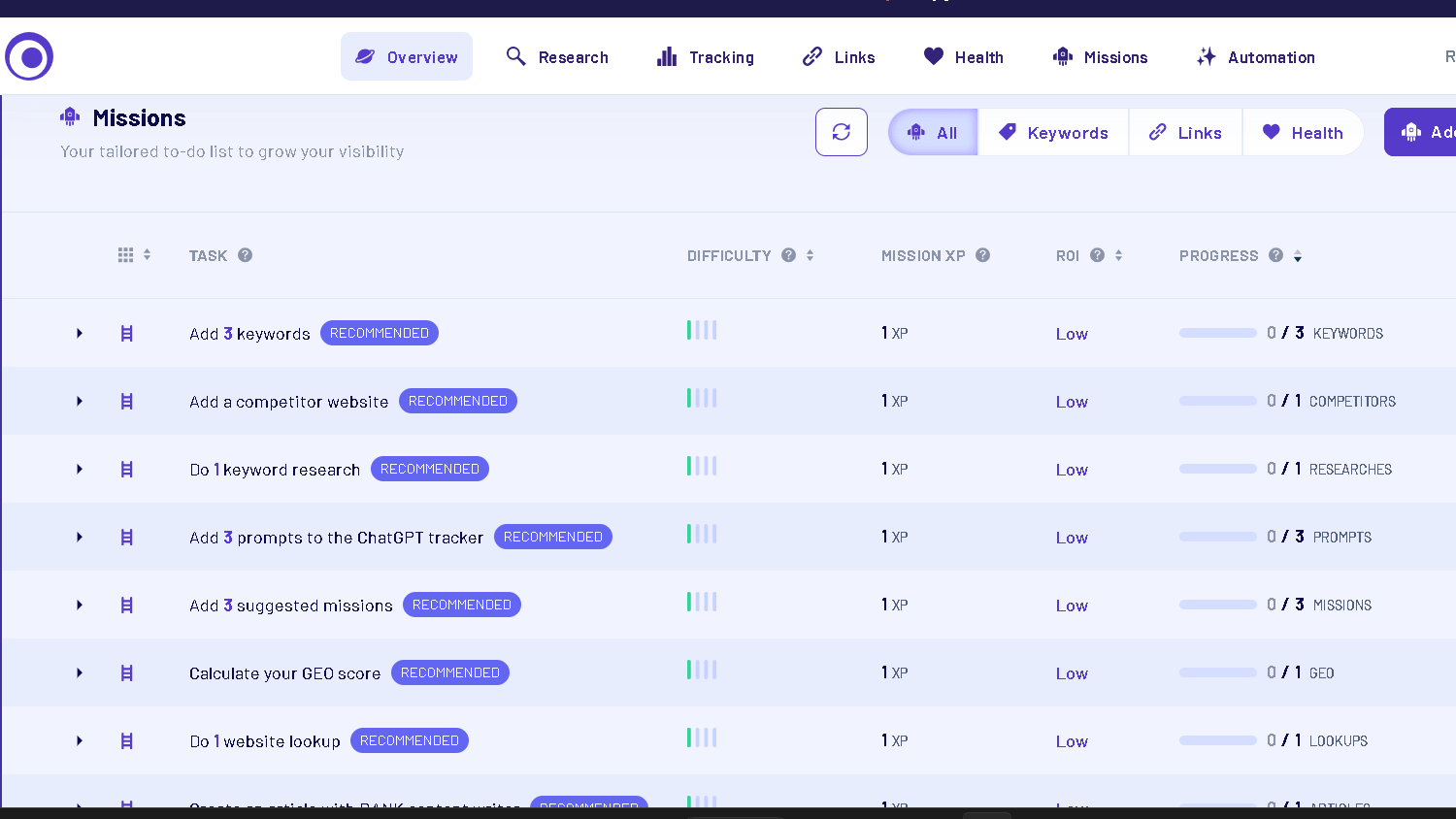
Task: Sort by ROI arrows
Action: pos(1118,255)
